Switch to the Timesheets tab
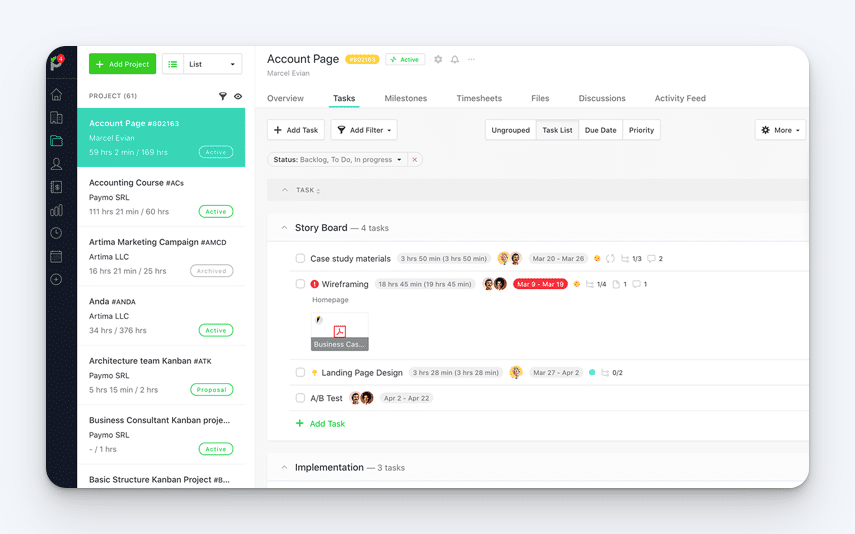This screenshot has width=855, height=534. coord(479,98)
